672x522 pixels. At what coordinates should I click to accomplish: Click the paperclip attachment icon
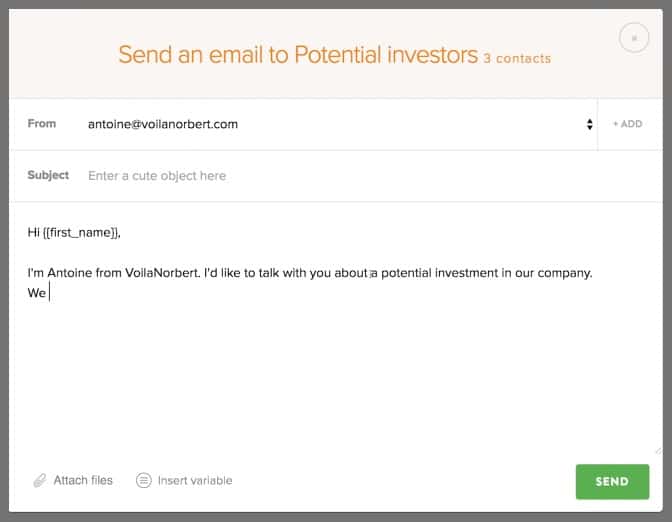[x=40, y=481]
